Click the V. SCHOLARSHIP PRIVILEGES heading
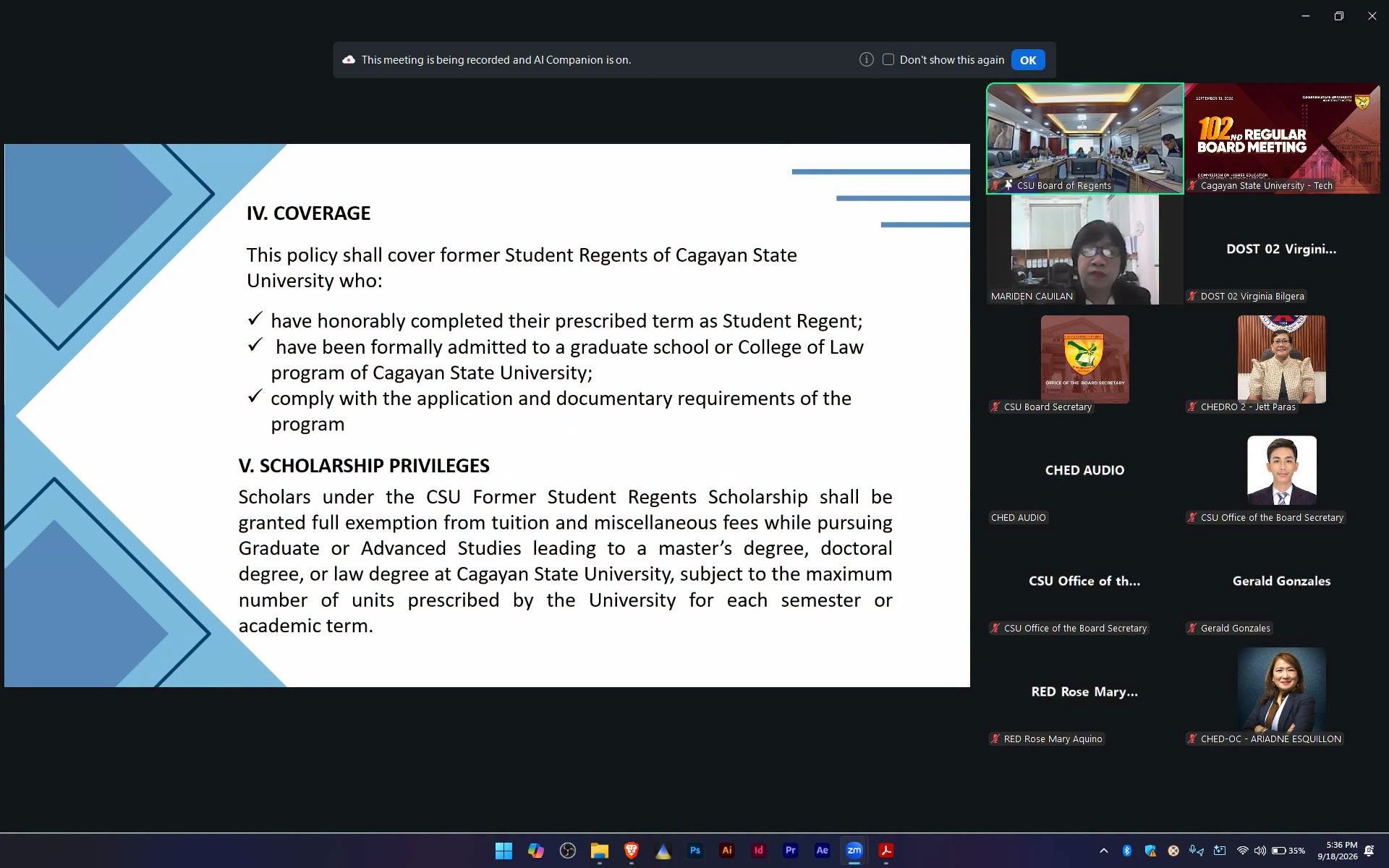1389x868 pixels. (364, 466)
